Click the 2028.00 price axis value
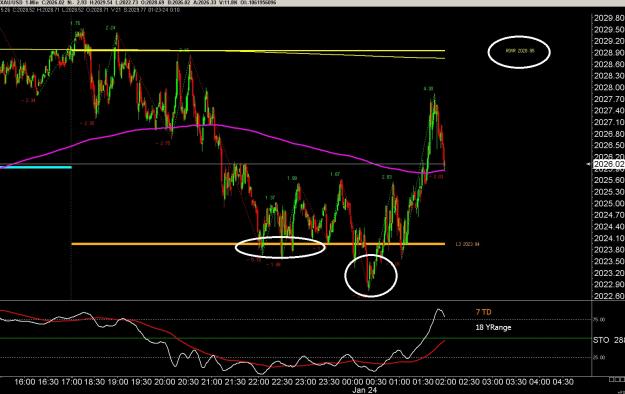Screen dimensions: 625x394 pos(609,87)
